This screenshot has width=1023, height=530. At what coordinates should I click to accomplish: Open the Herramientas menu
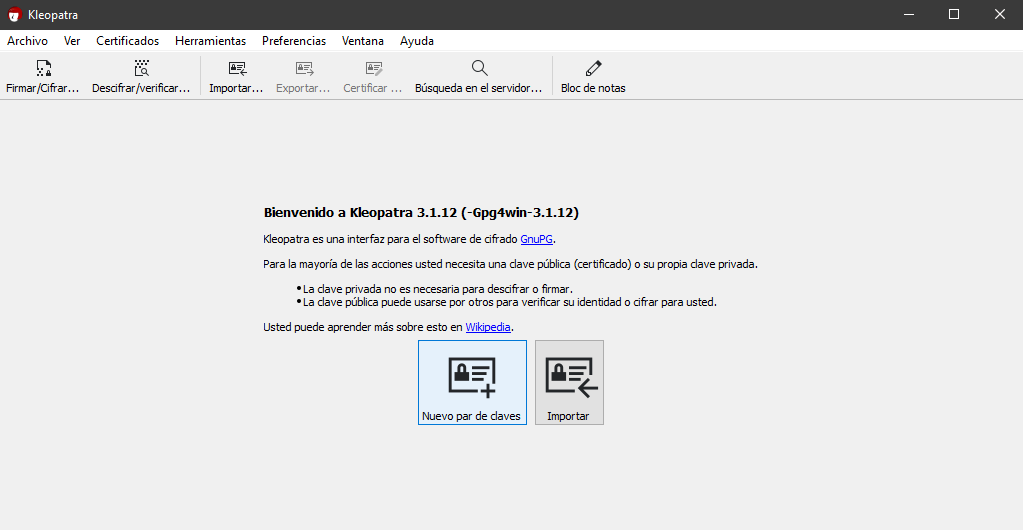pyautogui.click(x=210, y=40)
